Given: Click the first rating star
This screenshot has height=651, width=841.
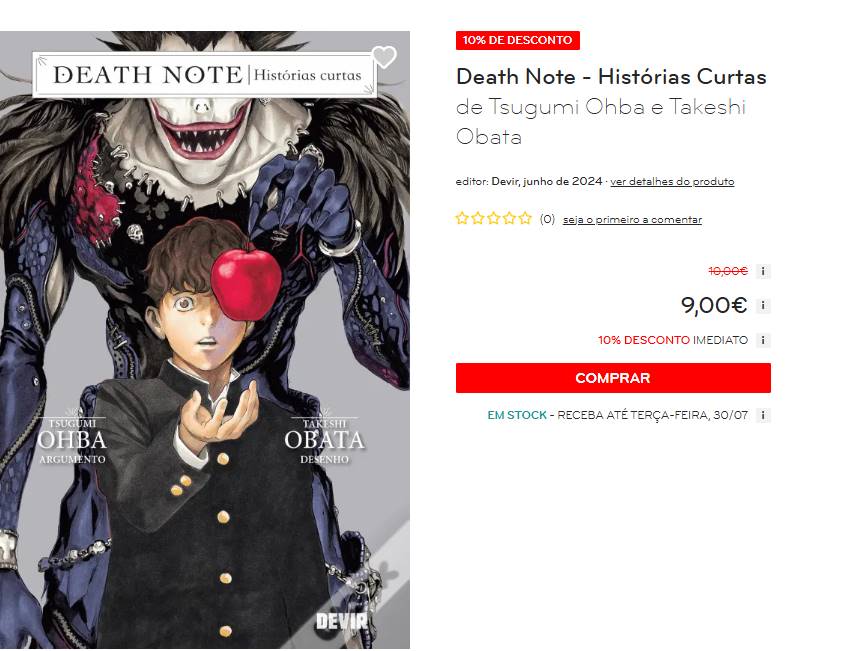Looking at the screenshot, I should coord(462,218).
